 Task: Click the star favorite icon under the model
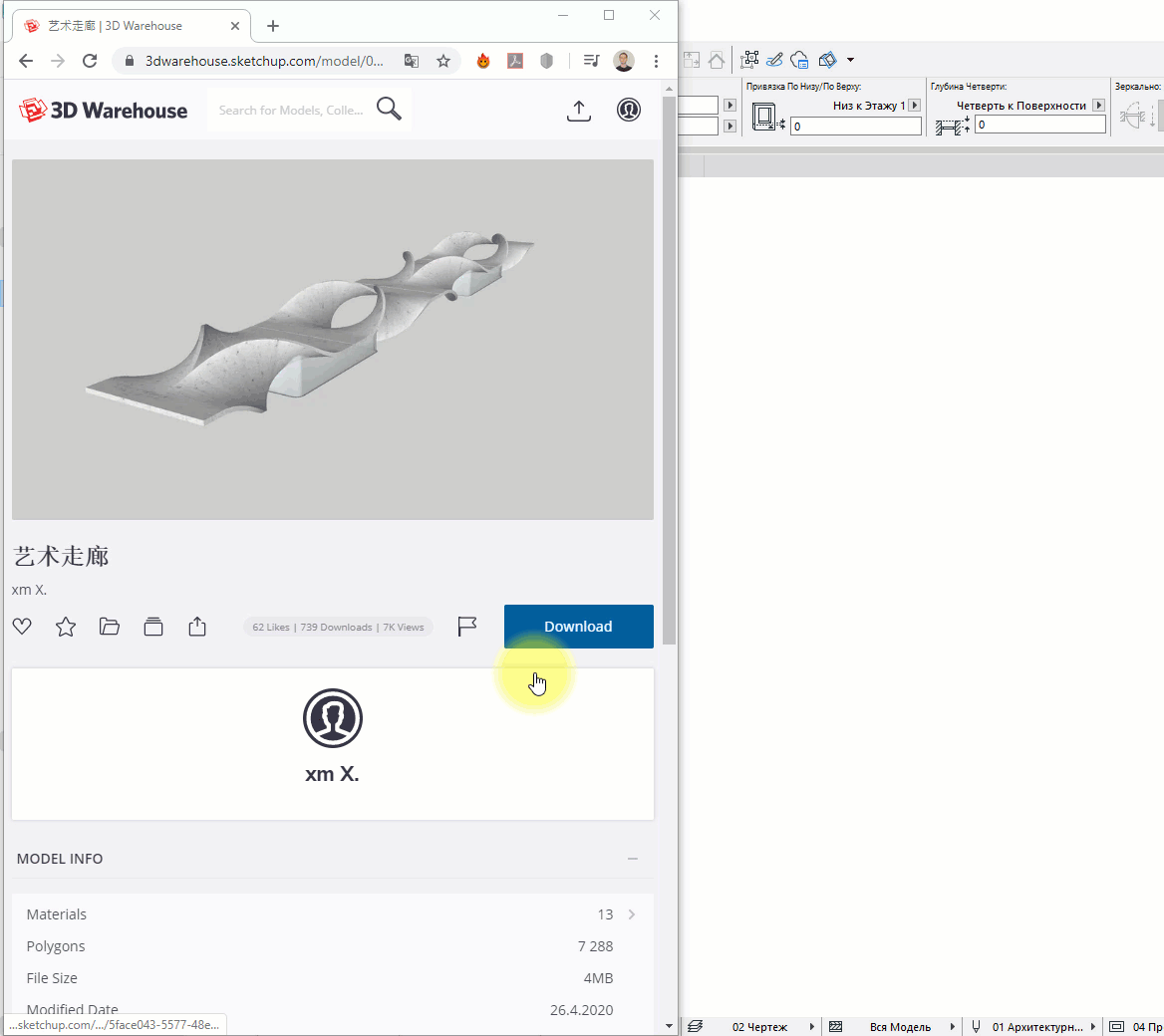[x=66, y=627]
